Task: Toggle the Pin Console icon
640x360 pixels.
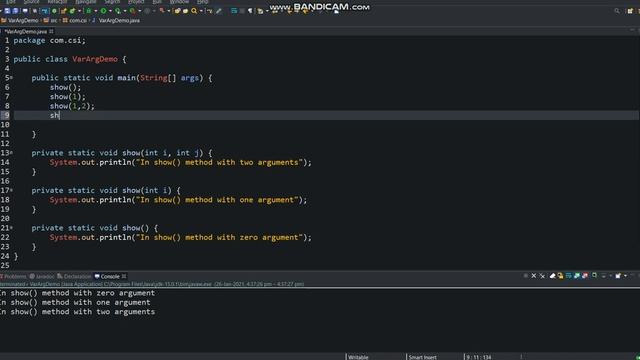Action: 594,276
